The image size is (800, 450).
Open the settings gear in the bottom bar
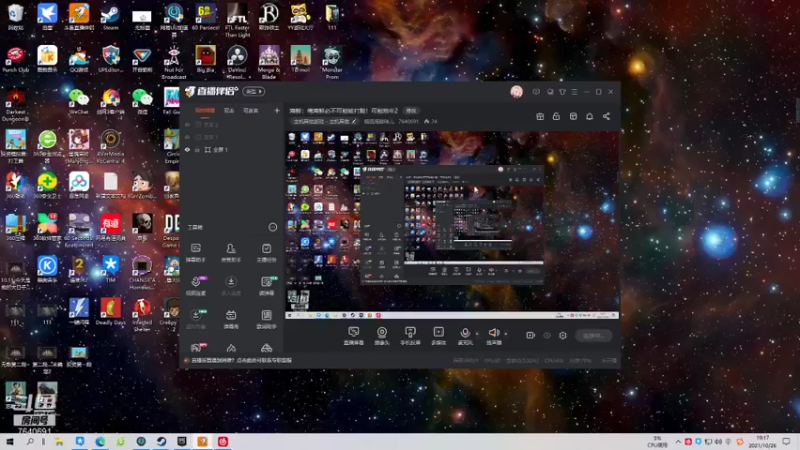pyautogui.click(x=563, y=335)
